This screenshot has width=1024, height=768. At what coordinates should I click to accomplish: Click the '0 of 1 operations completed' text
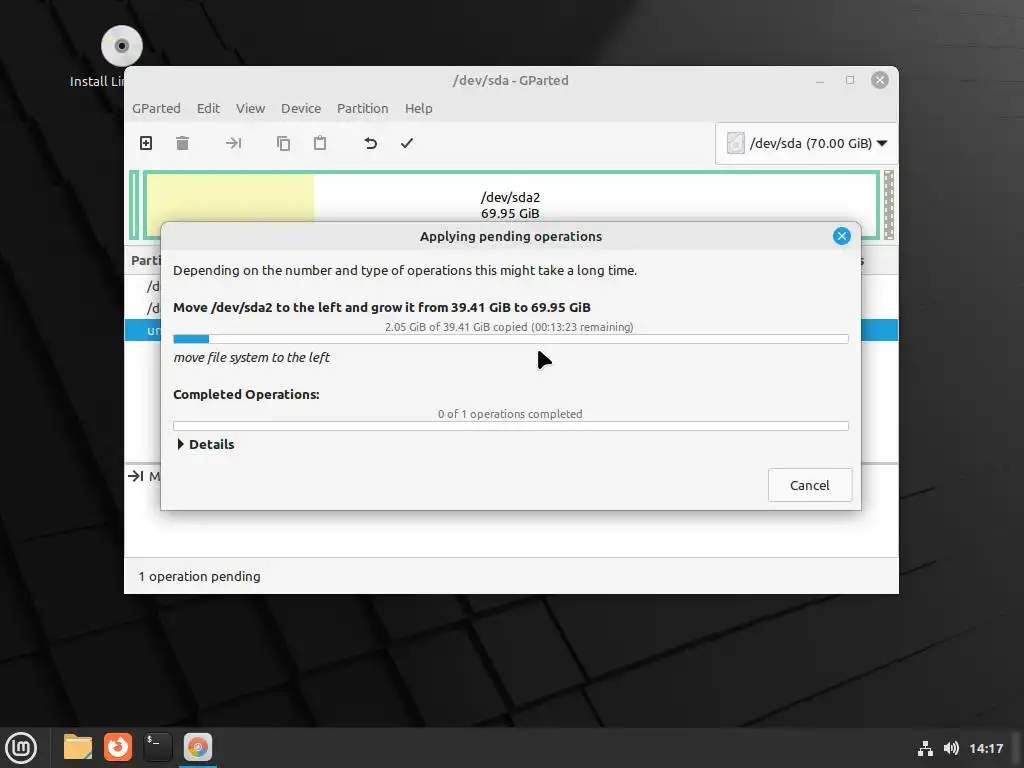[x=510, y=414]
